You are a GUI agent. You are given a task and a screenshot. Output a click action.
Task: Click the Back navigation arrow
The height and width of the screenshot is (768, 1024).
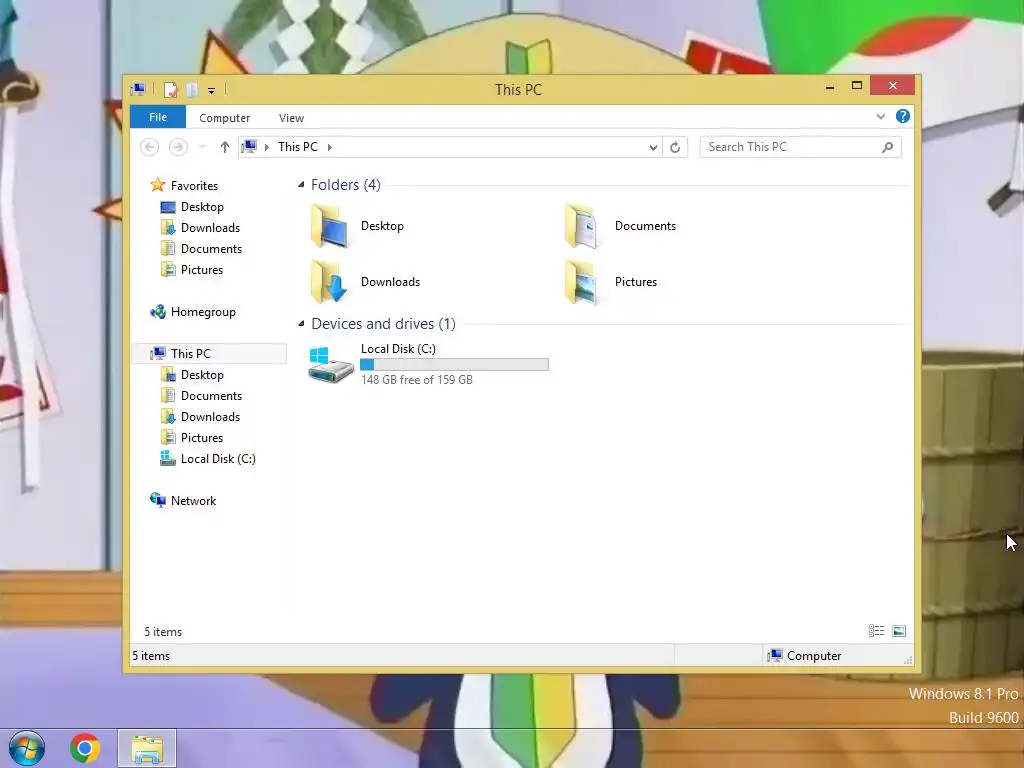click(150, 147)
